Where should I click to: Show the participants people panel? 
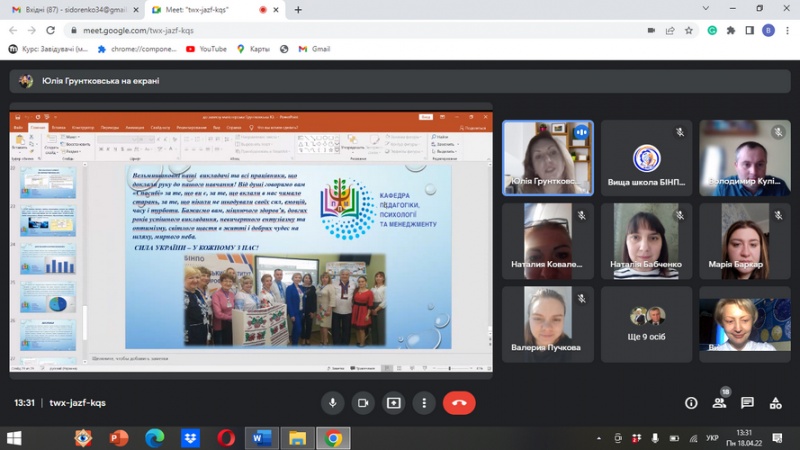[x=719, y=403]
